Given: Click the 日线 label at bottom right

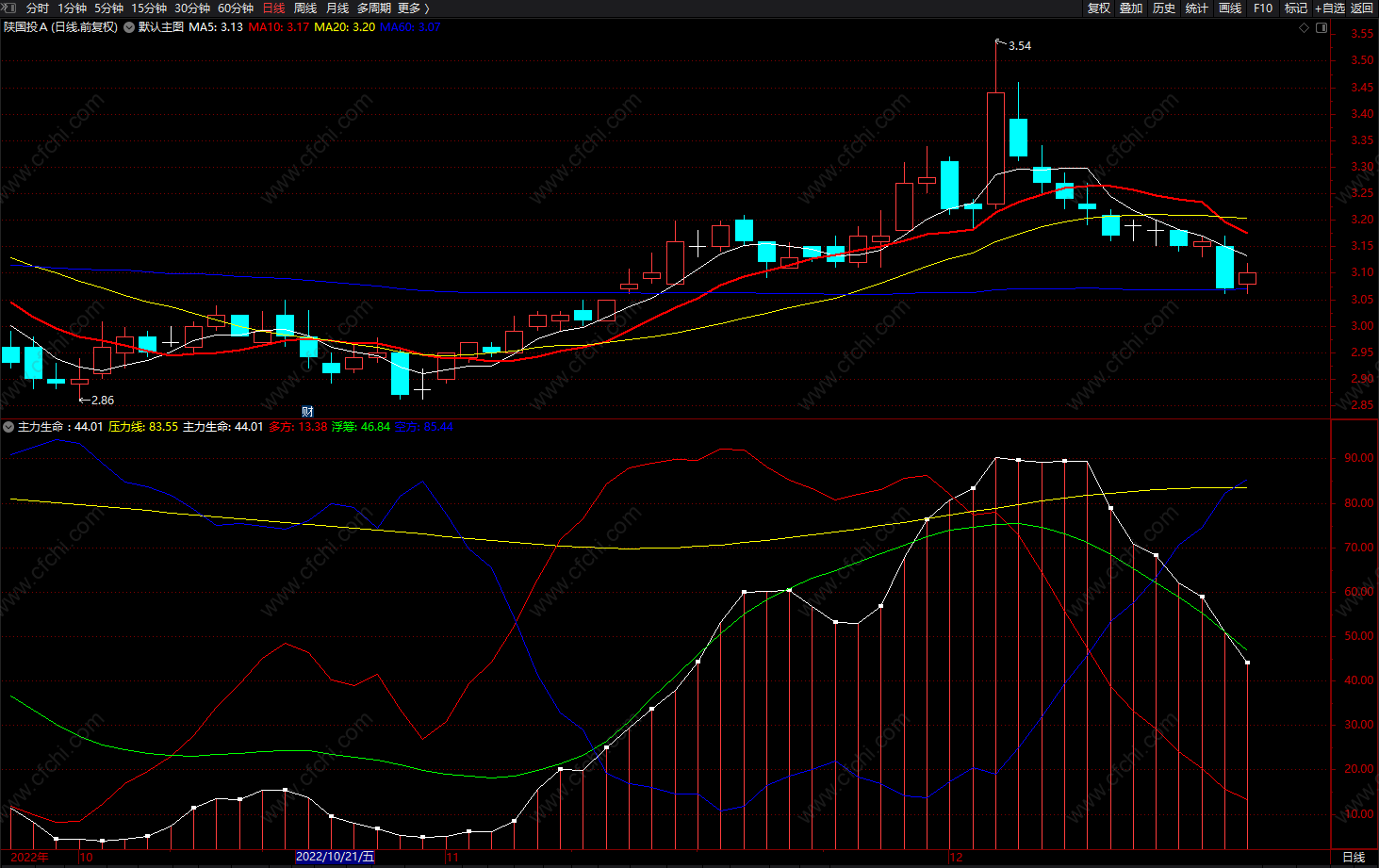Looking at the screenshot, I should (1354, 857).
